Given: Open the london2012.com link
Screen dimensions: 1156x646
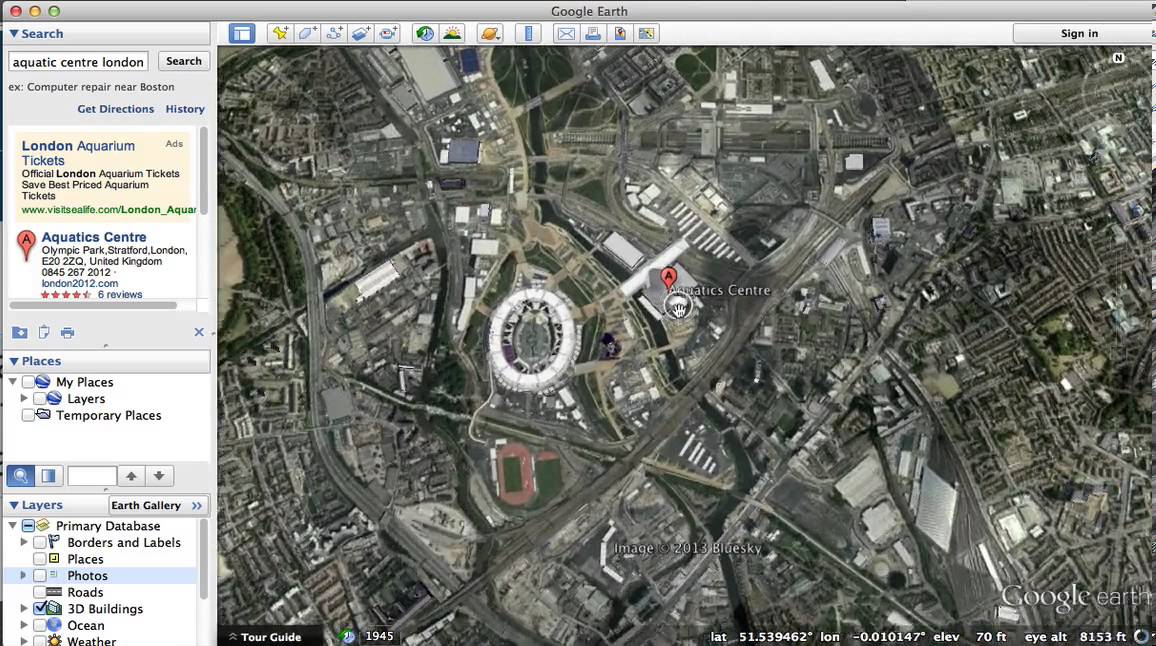Looking at the screenshot, I should click(80, 283).
